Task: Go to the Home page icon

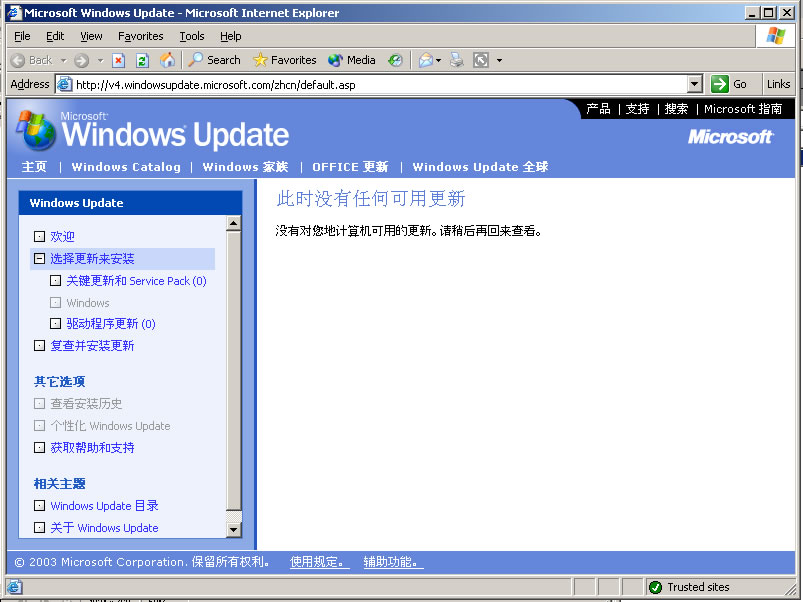Action: [x=167, y=60]
